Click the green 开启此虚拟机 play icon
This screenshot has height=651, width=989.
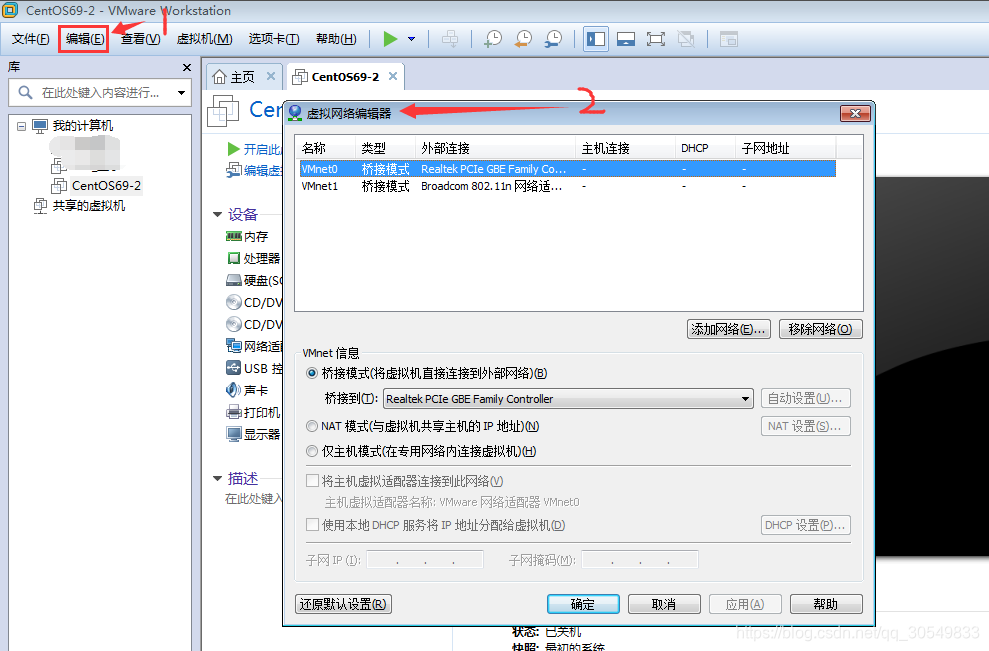(233, 149)
